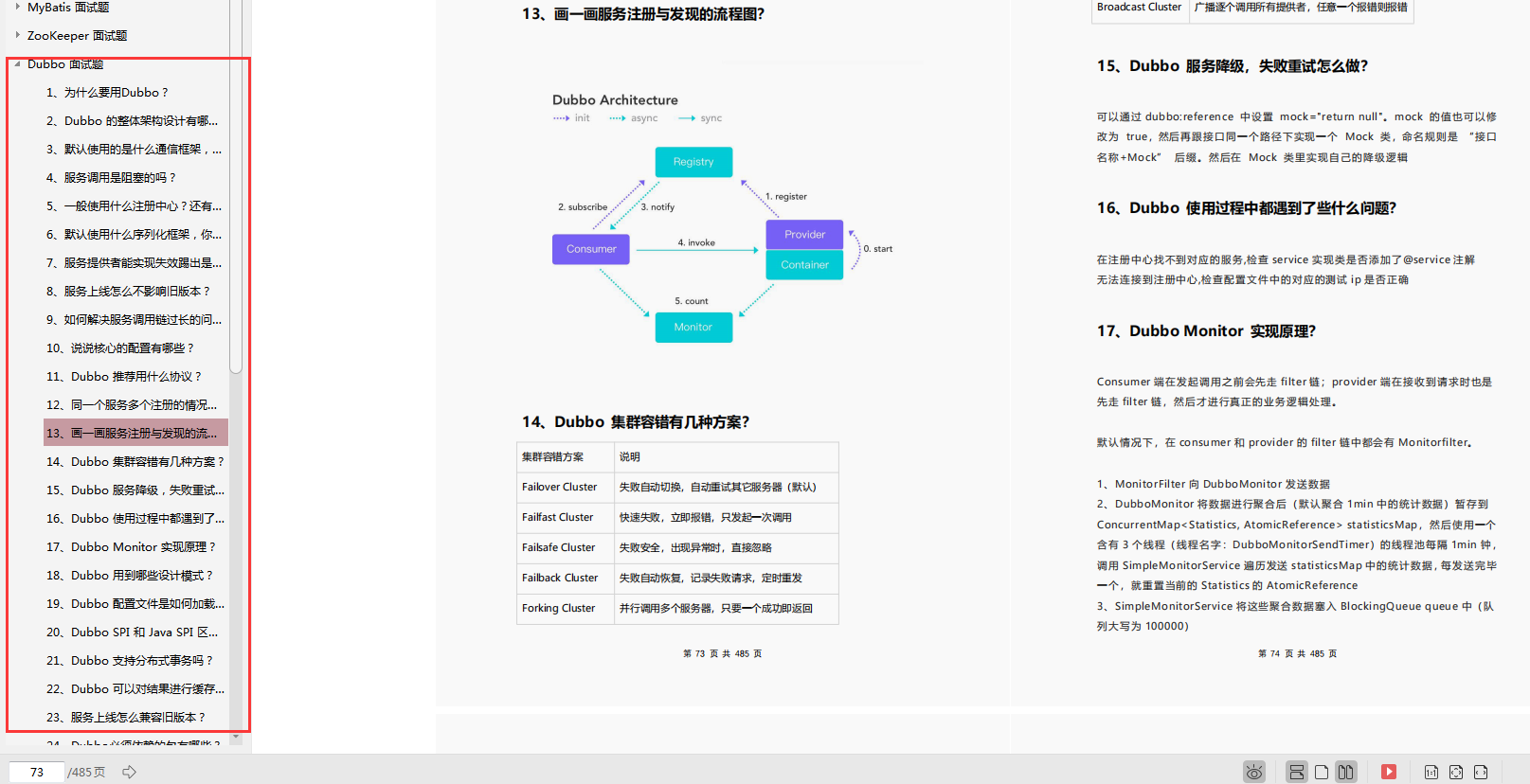The height and width of the screenshot is (784, 1530).
Task: Open bookmark 5、一般使用什么注册中心
Action: [x=134, y=205]
